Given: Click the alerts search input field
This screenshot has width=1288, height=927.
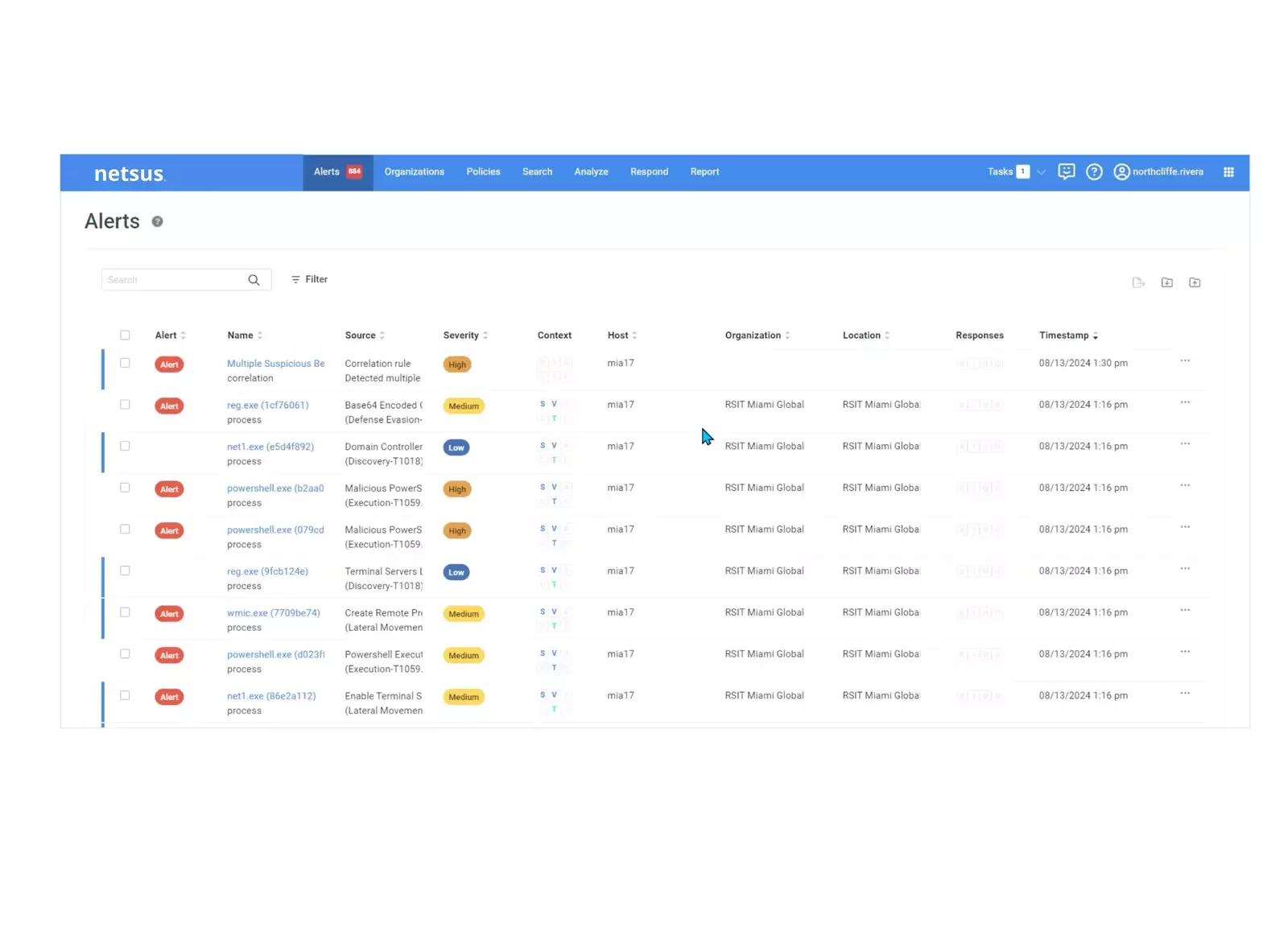Looking at the screenshot, I should pos(173,280).
